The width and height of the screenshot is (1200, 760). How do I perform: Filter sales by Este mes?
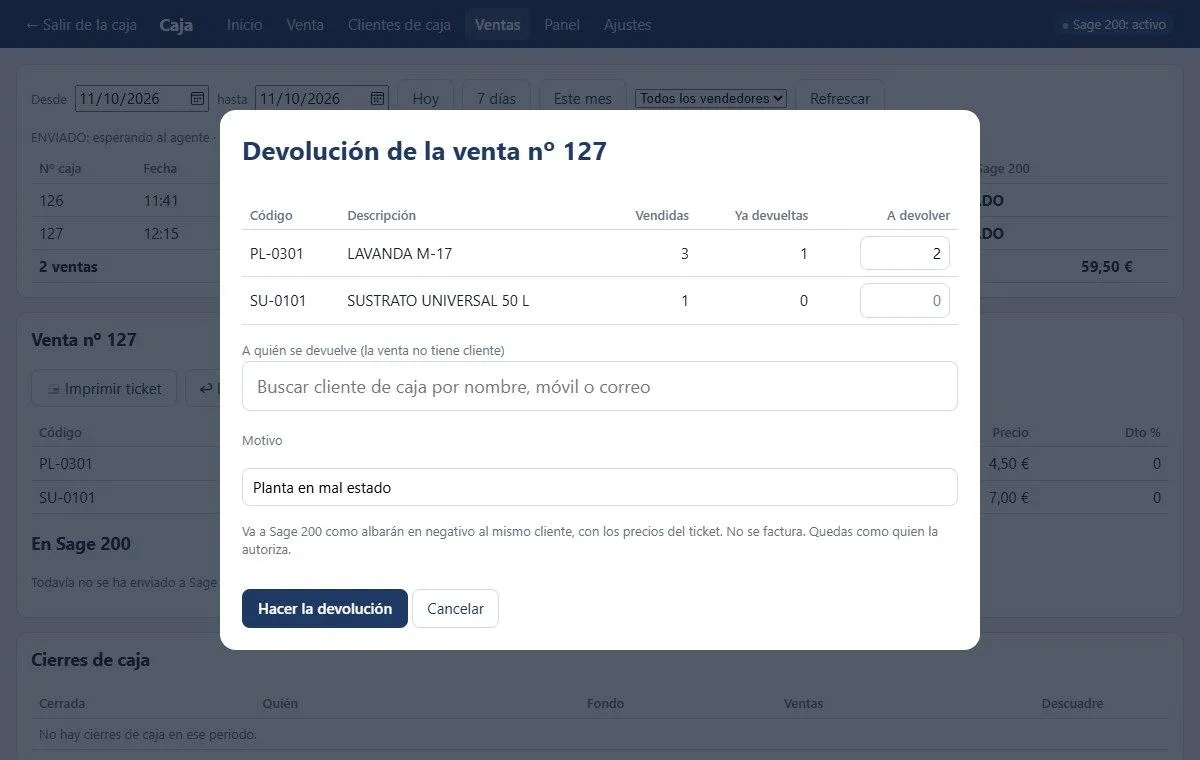(x=583, y=98)
